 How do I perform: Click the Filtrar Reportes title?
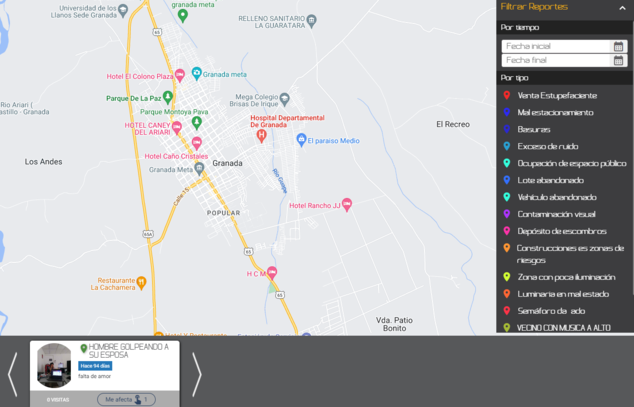tap(534, 7)
